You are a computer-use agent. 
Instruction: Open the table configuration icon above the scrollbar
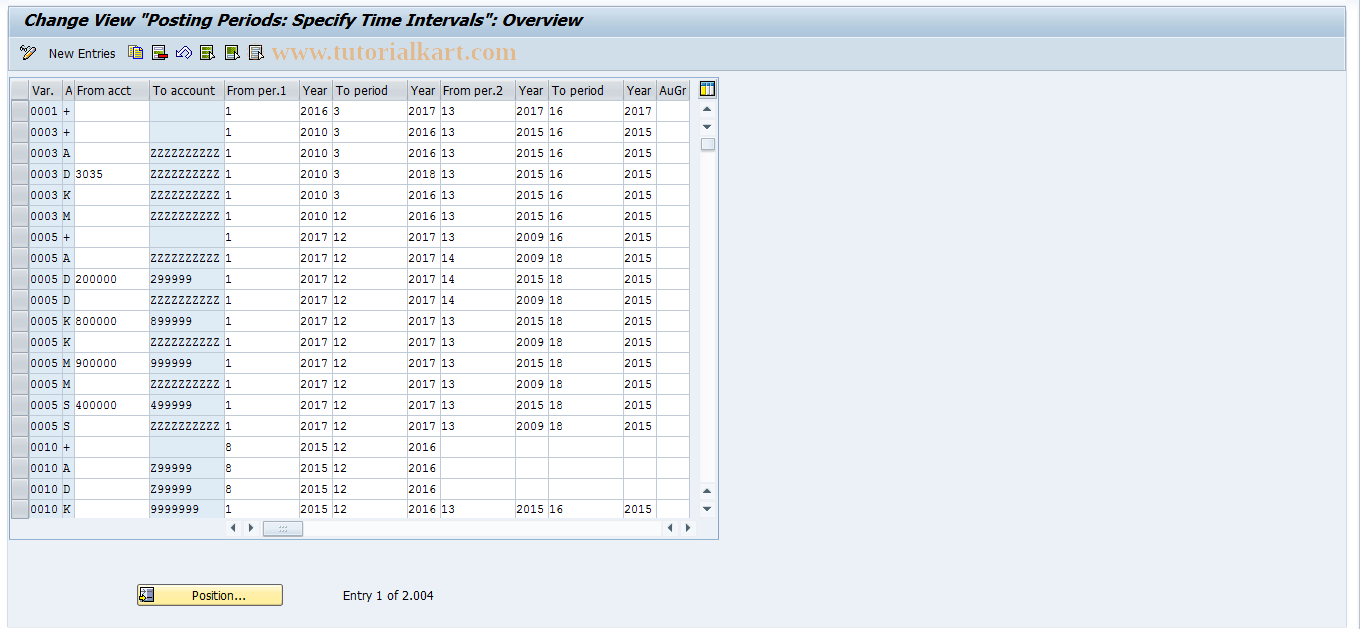coord(707,89)
